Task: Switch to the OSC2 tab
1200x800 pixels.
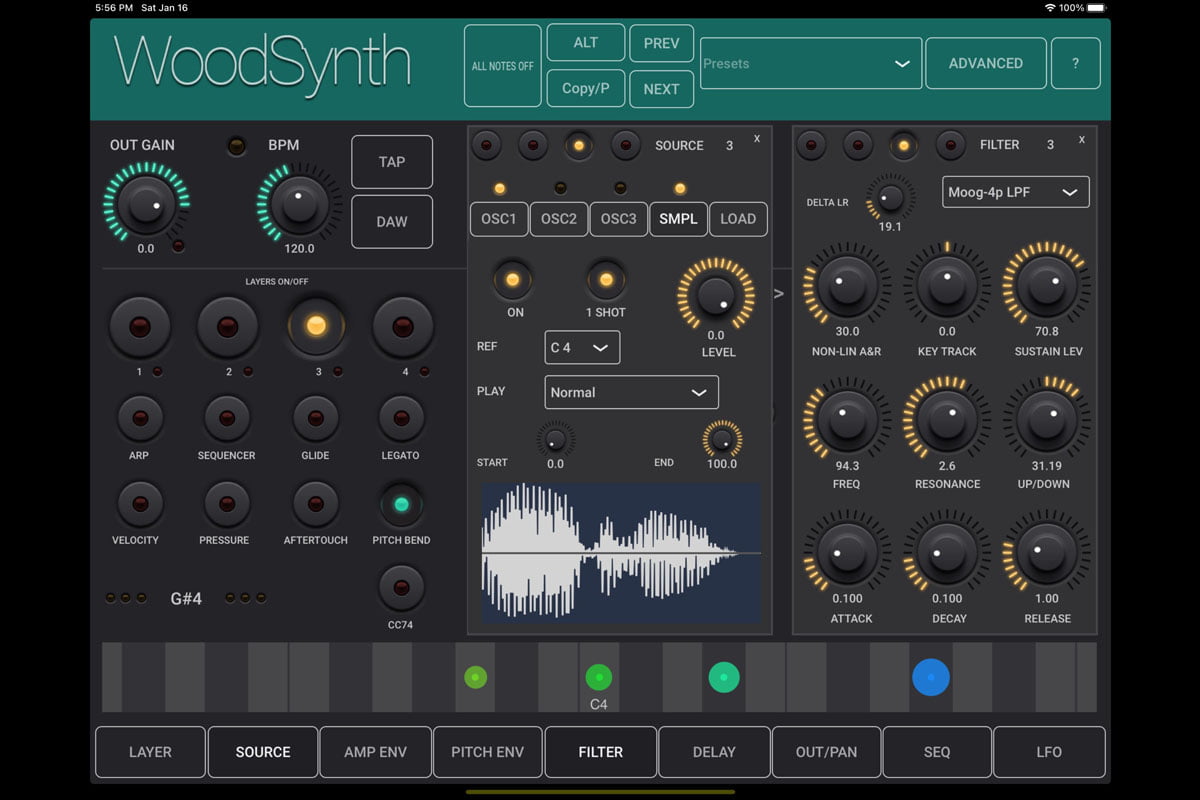Action: click(559, 219)
